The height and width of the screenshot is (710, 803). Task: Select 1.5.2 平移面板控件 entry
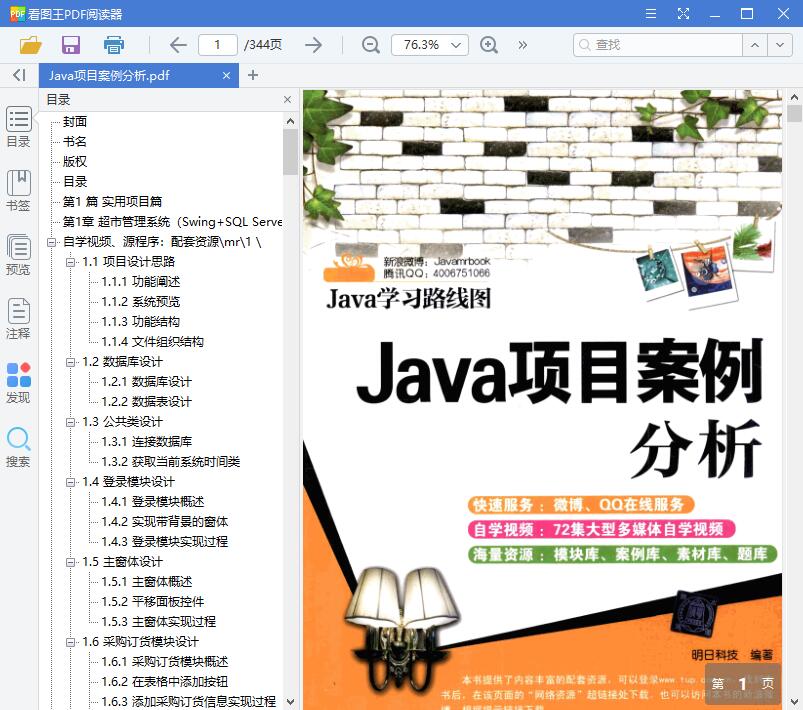[x=153, y=602]
